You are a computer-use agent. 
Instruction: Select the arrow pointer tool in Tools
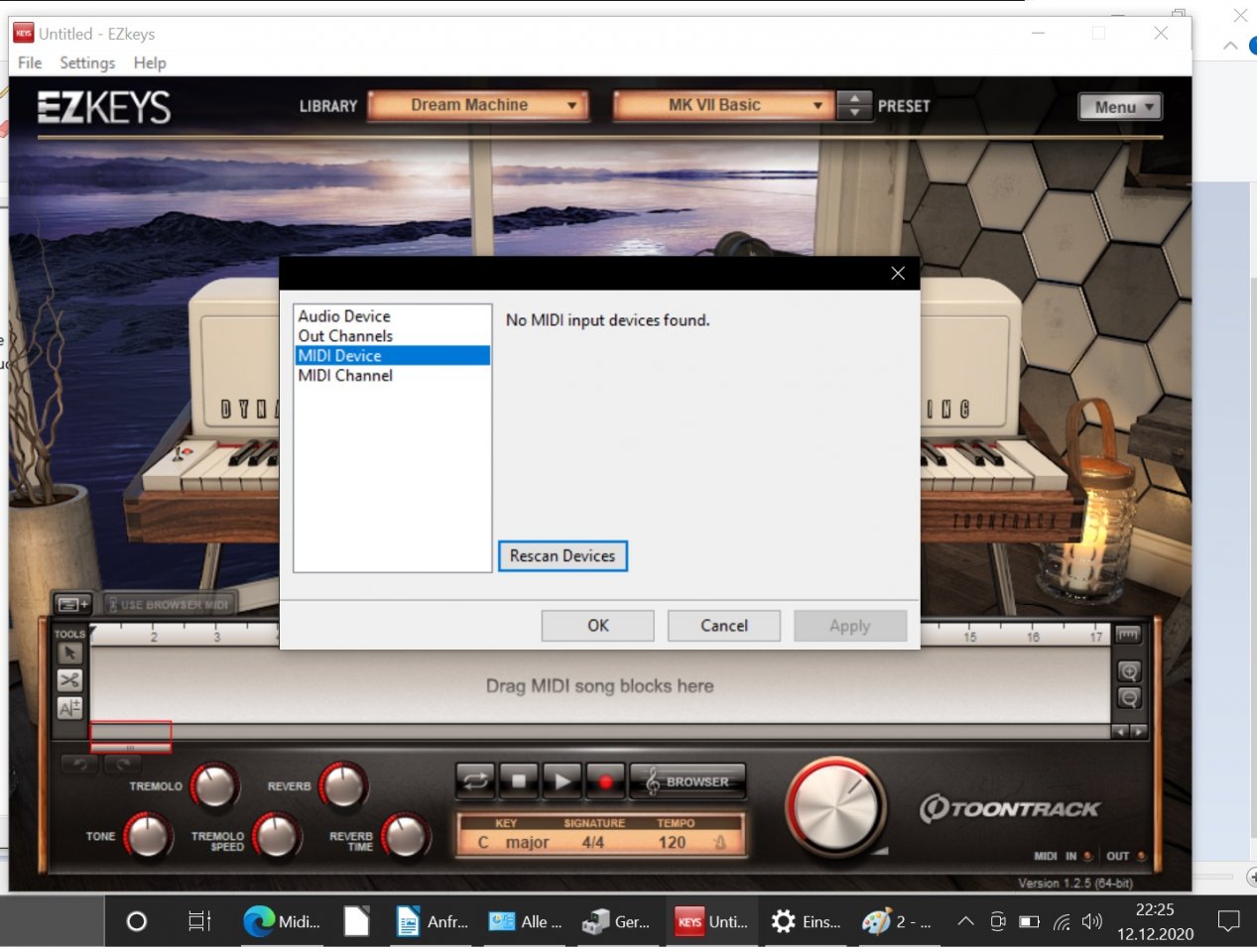[x=69, y=654]
